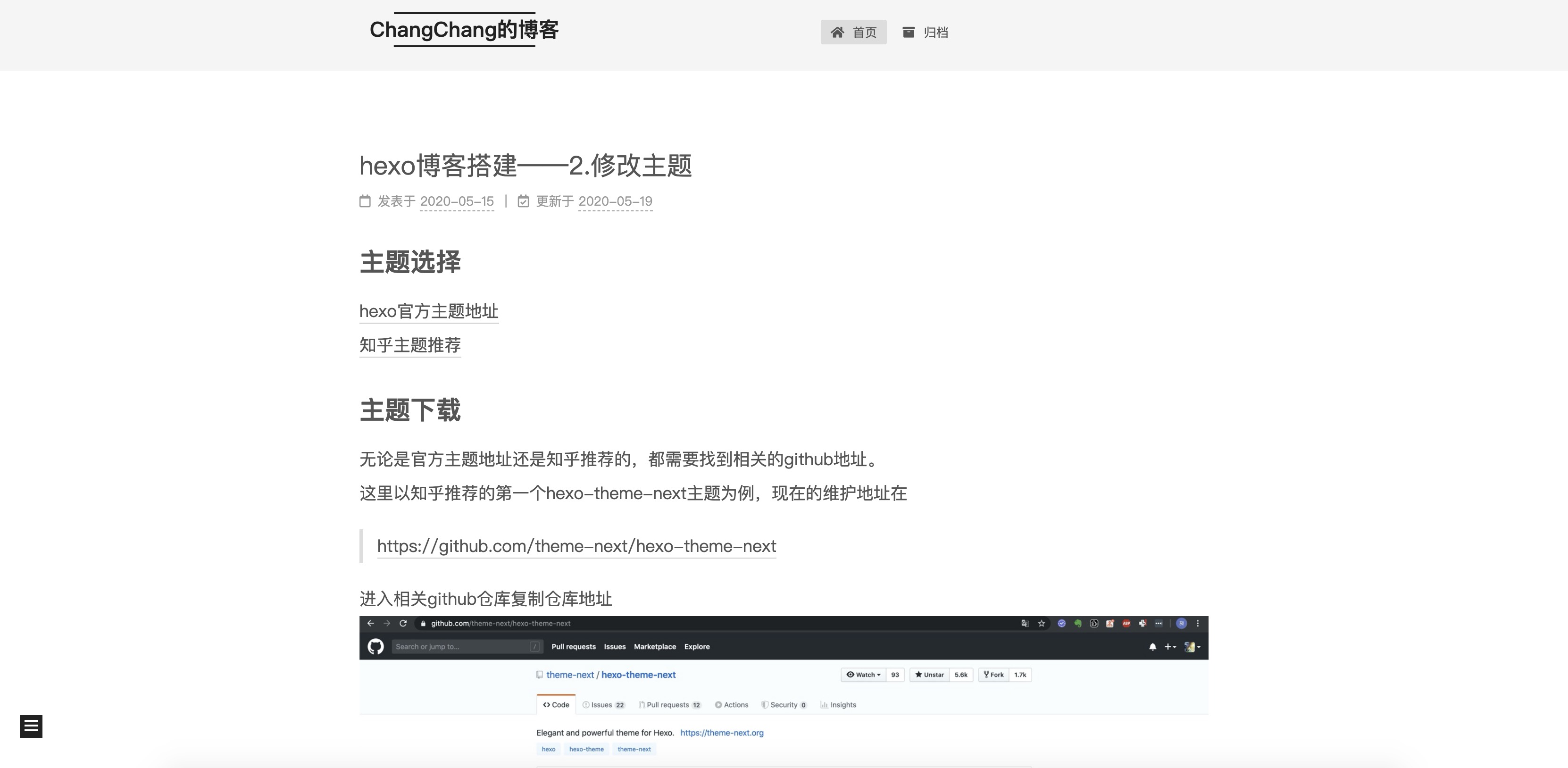
Task: Open Explore in the GitHub navigation
Action: 697,646
